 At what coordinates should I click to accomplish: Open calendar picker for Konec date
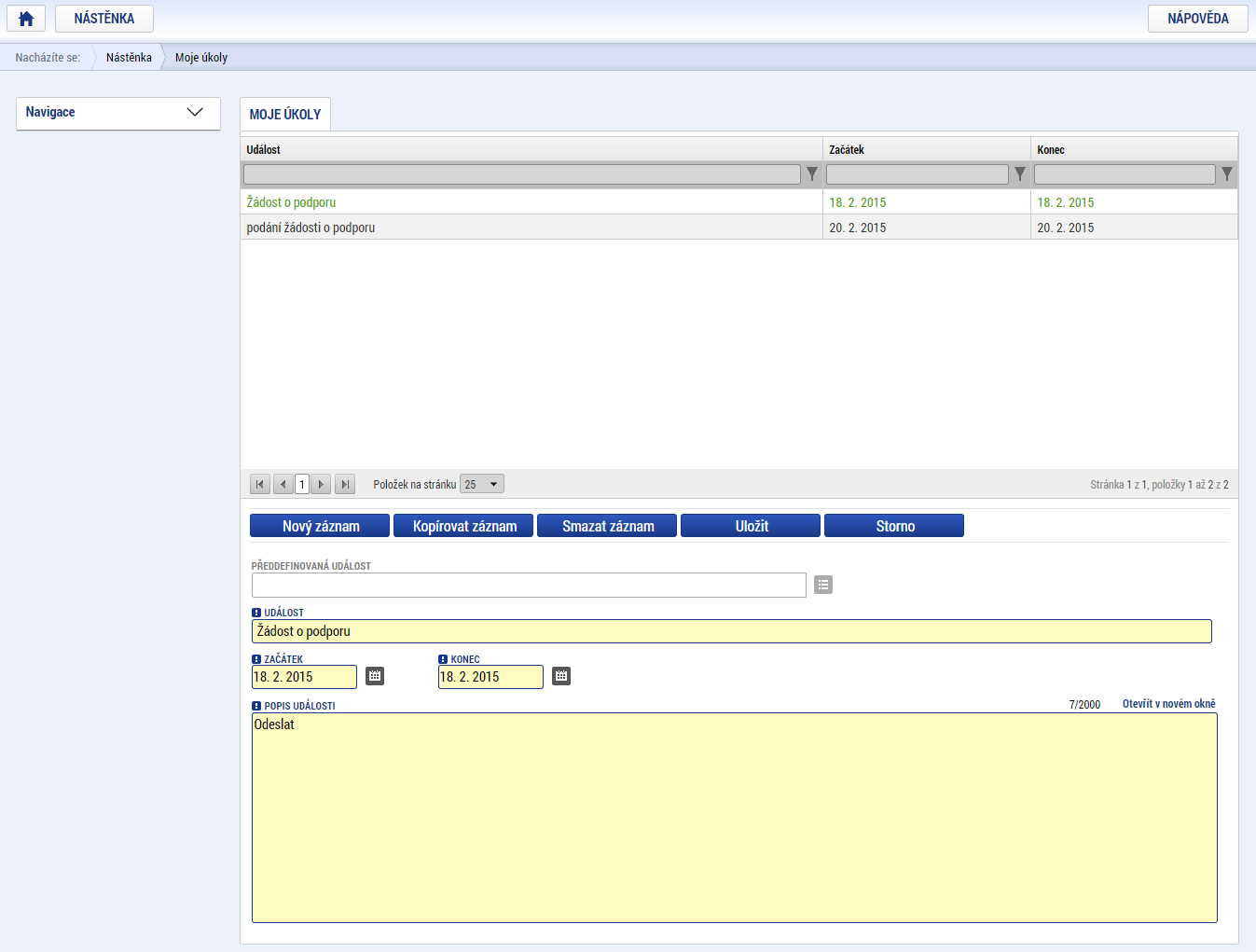coord(561,676)
